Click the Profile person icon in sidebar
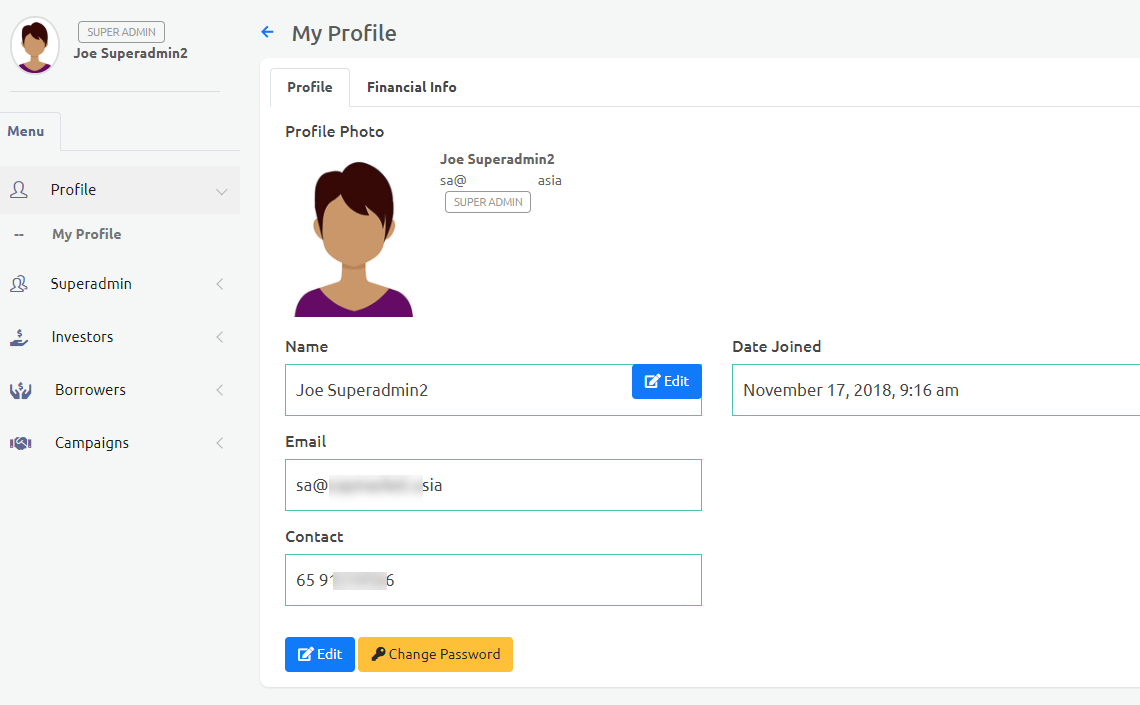This screenshot has height=705, width=1140. tap(19, 190)
